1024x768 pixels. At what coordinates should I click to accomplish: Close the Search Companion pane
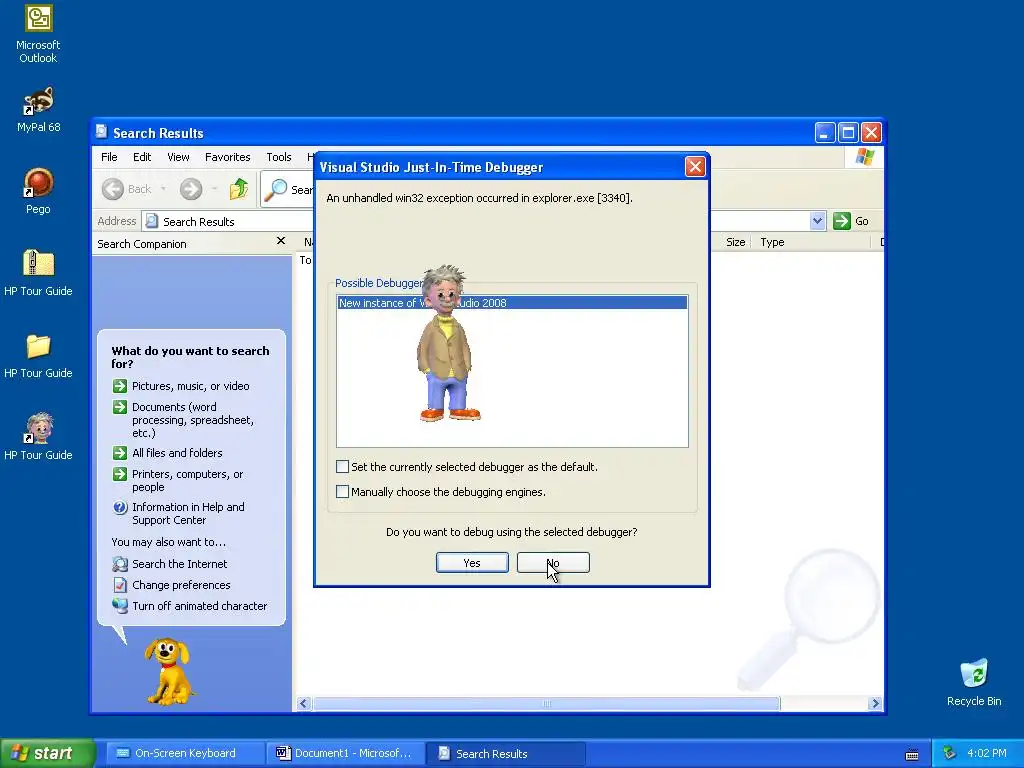[281, 241]
